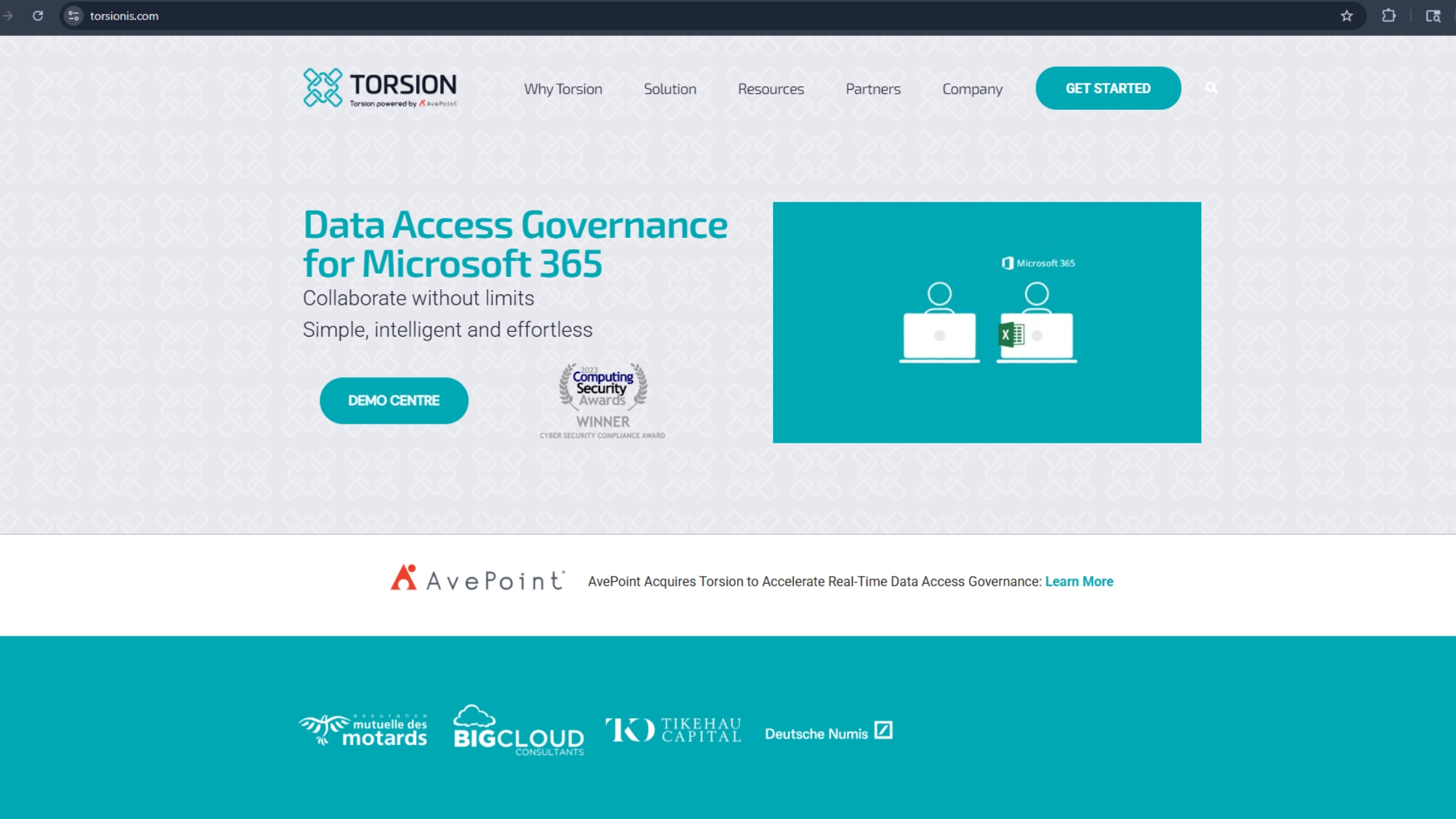
Task: Click the BigCloud Consultants logo
Action: tap(519, 731)
